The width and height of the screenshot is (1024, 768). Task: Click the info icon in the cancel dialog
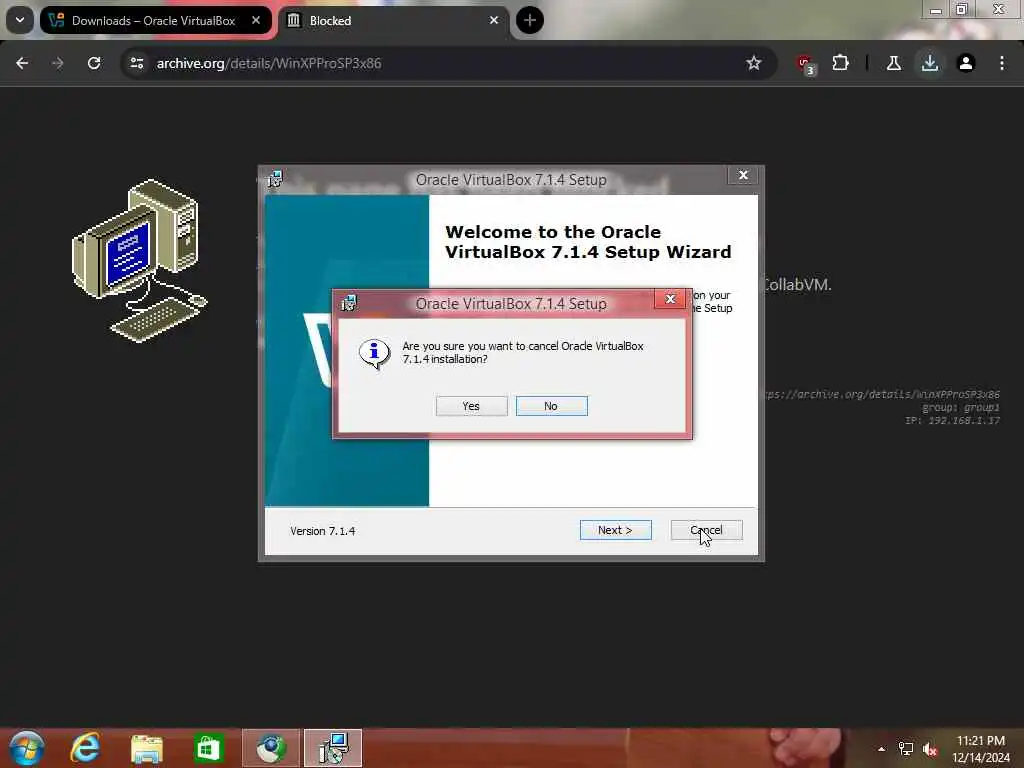pos(374,353)
